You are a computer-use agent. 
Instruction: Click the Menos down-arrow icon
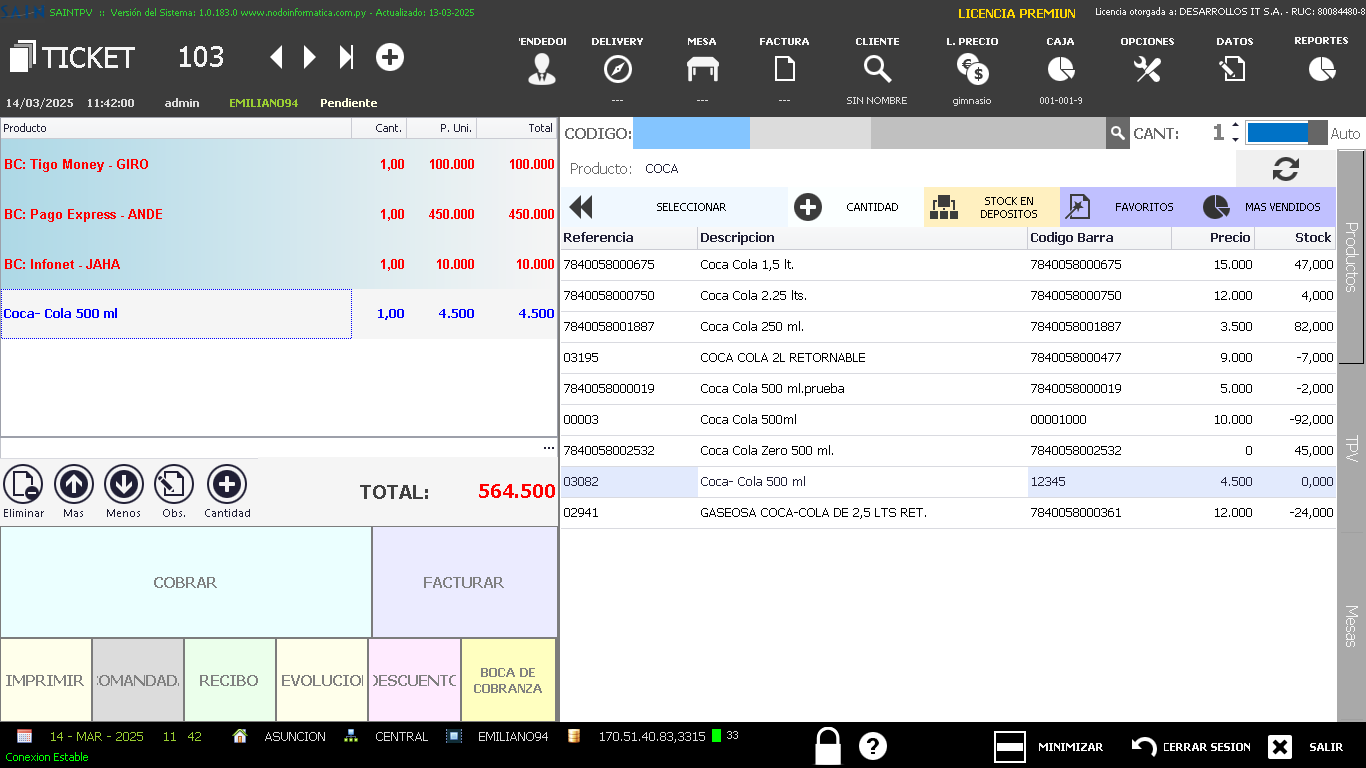point(124,485)
